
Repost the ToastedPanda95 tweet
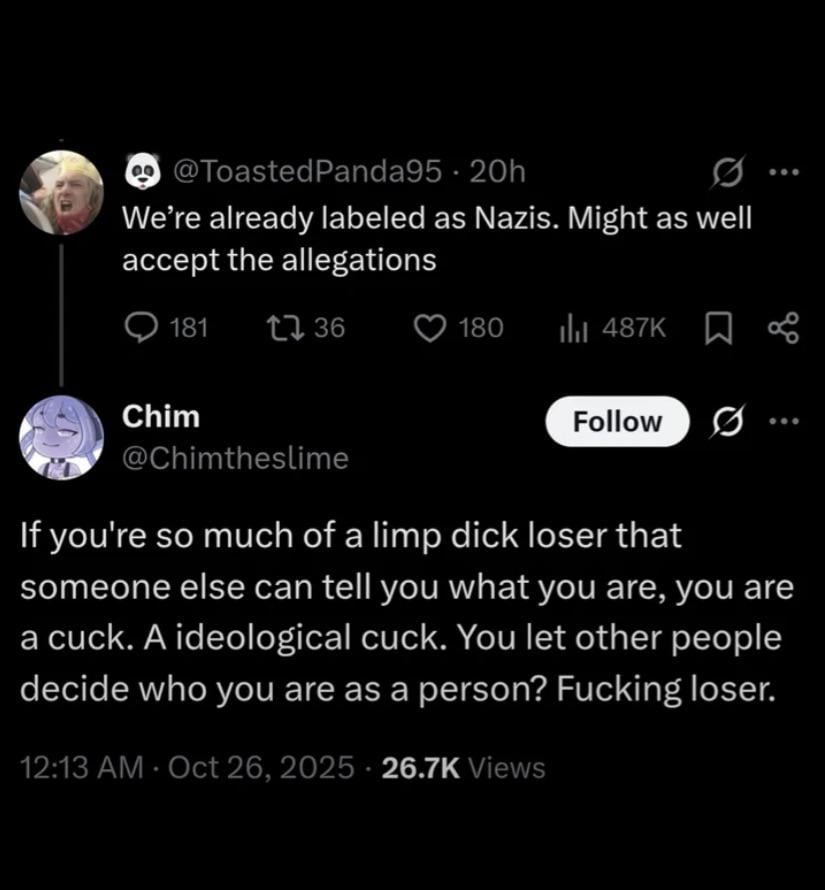point(284,327)
